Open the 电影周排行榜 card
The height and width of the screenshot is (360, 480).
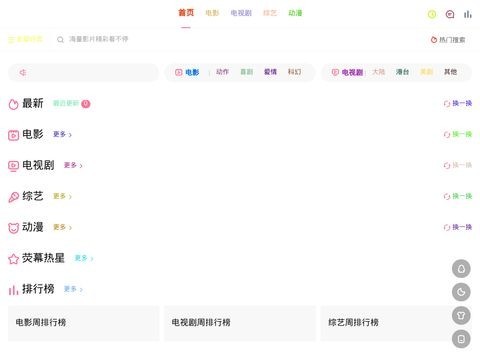[84, 323]
